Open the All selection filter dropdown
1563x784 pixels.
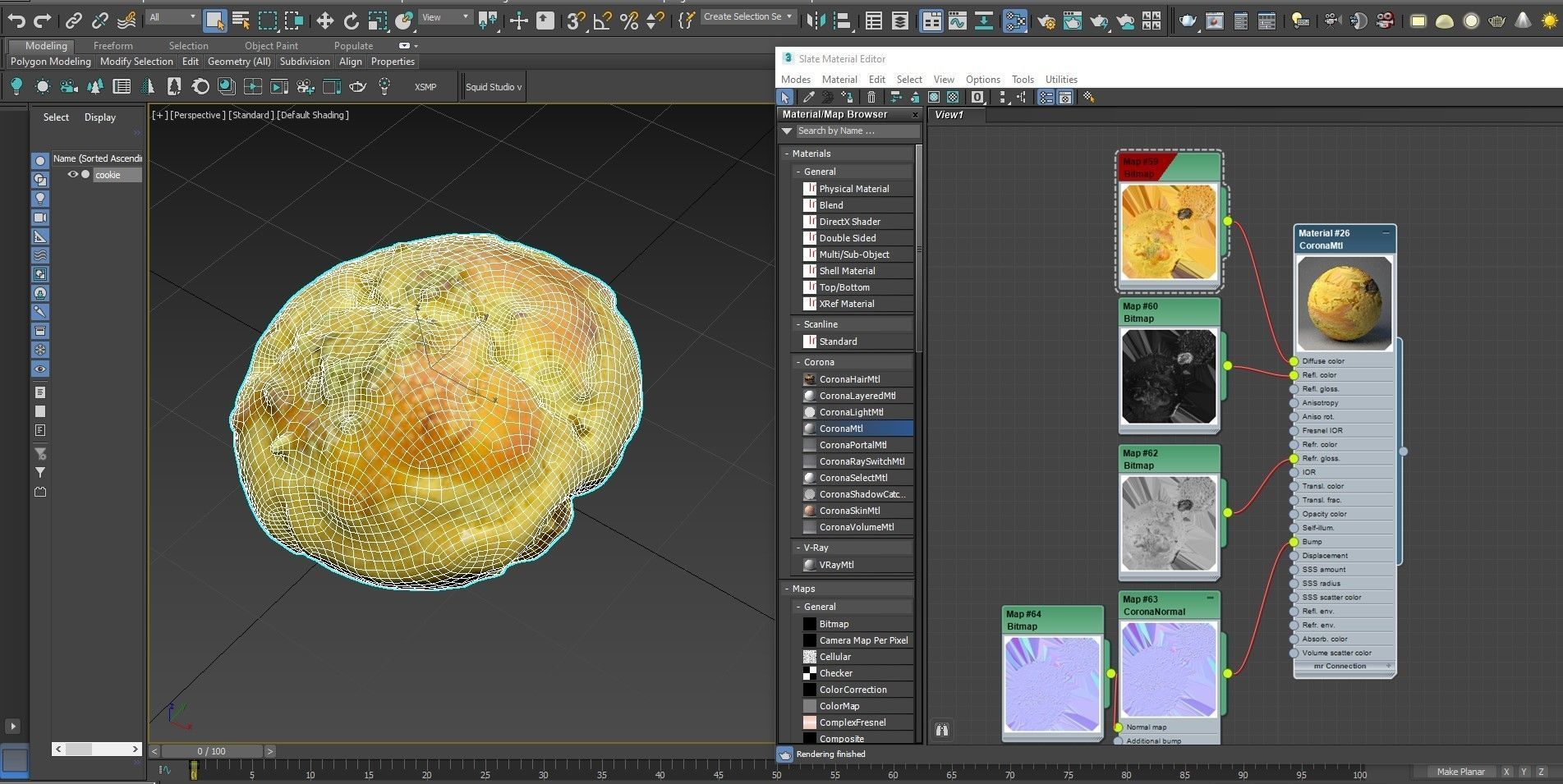[172, 17]
